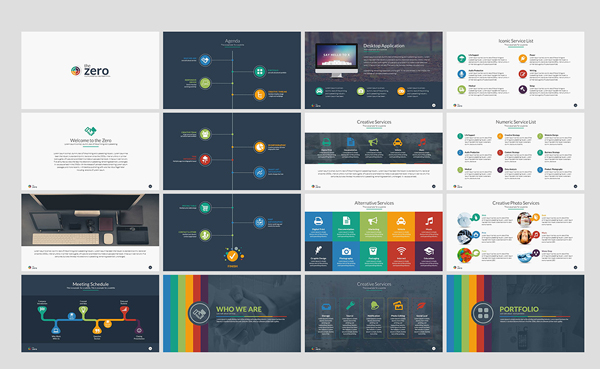Click the flashlight icon on dark Creative Services
The height and width of the screenshot is (369, 600).
[350, 305]
